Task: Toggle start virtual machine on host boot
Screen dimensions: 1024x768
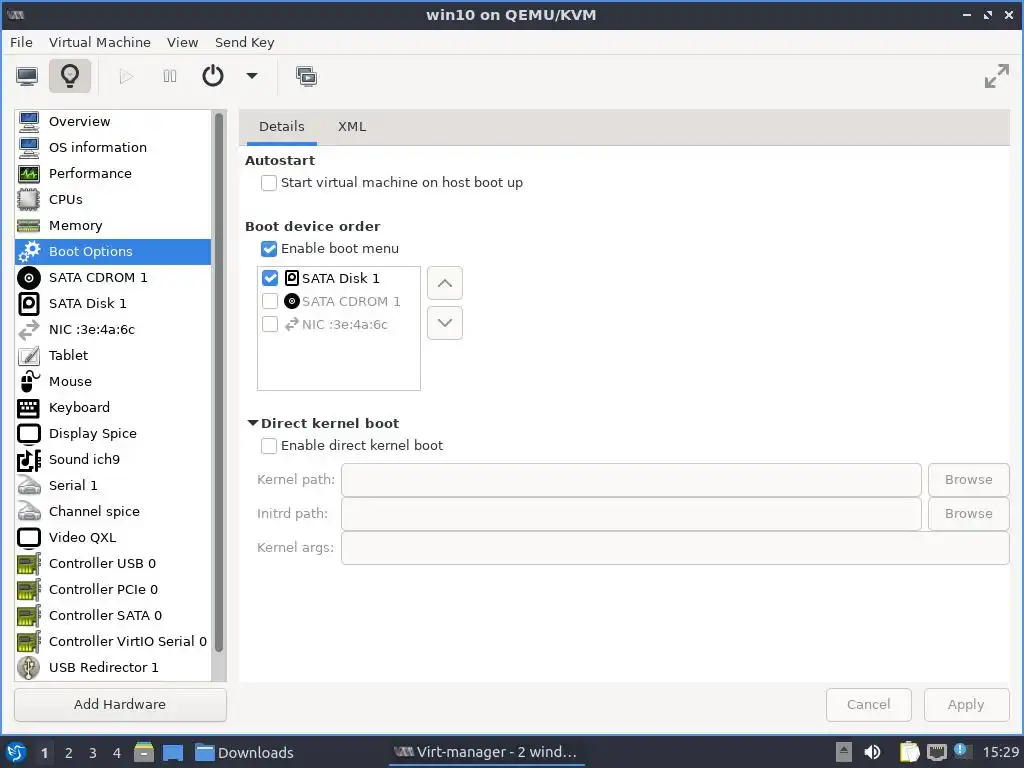Action: [x=268, y=183]
